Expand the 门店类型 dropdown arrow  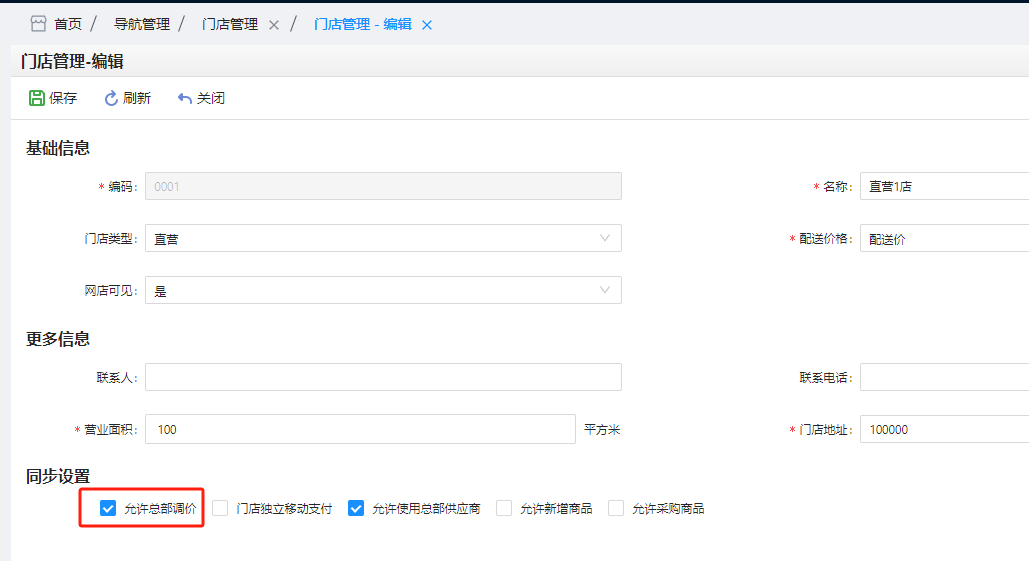point(604,238)
